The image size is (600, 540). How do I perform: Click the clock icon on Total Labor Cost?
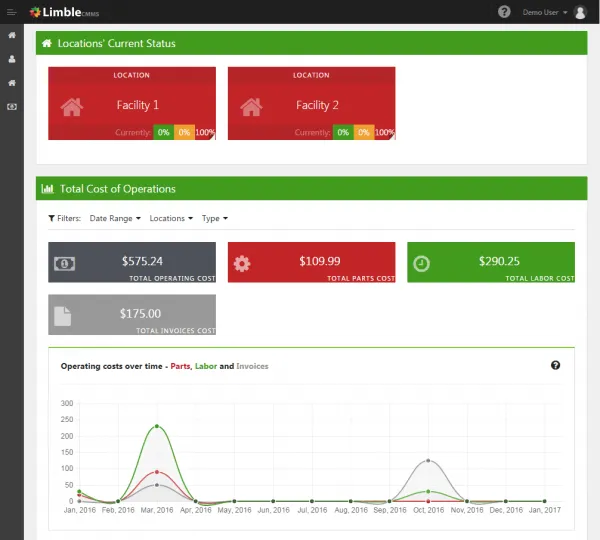point(421,264)
